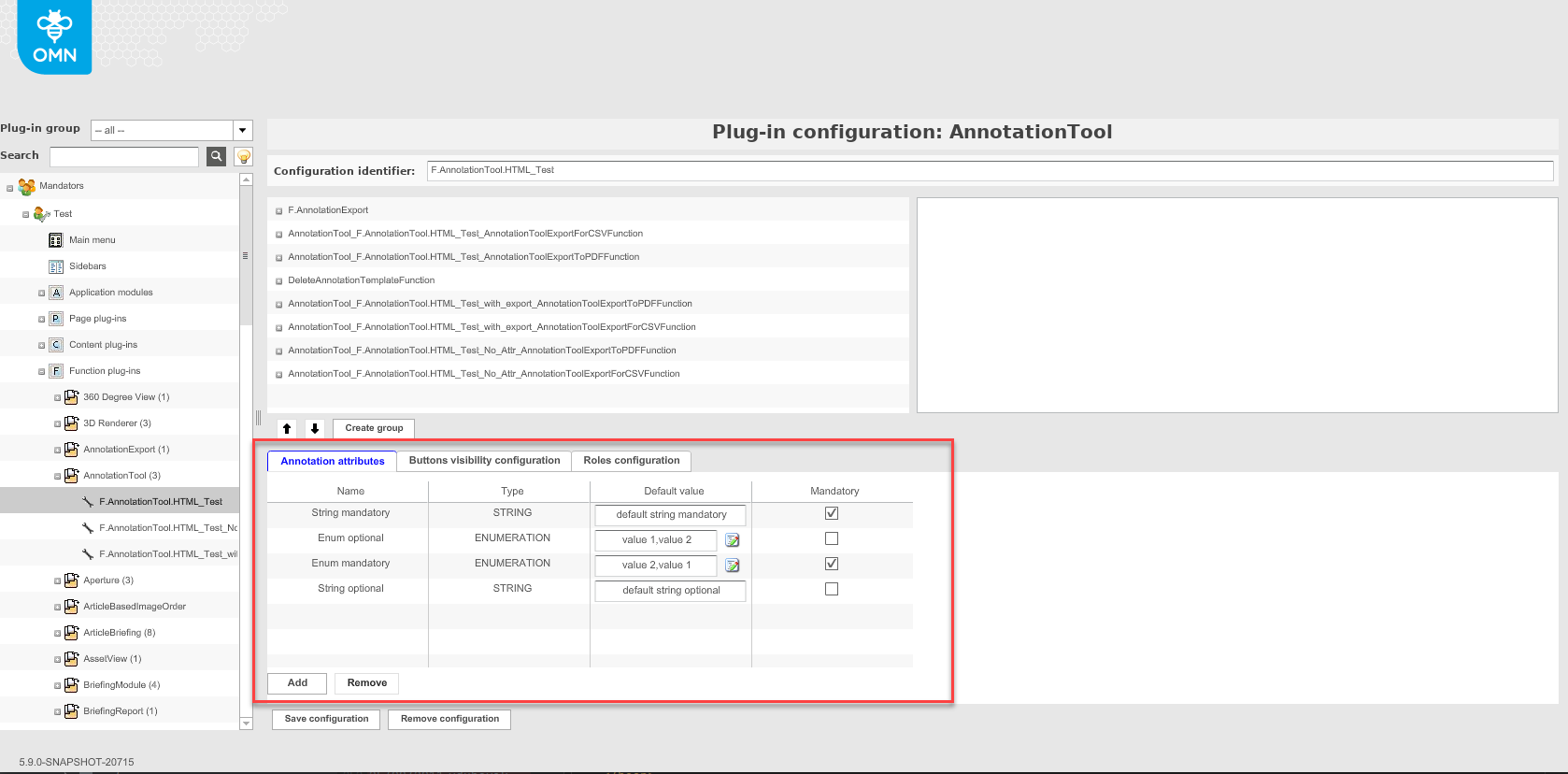This screenshot has height=774, width=1568.
Task: Expand the Page plug-ins node
Action: click(41, 320)
